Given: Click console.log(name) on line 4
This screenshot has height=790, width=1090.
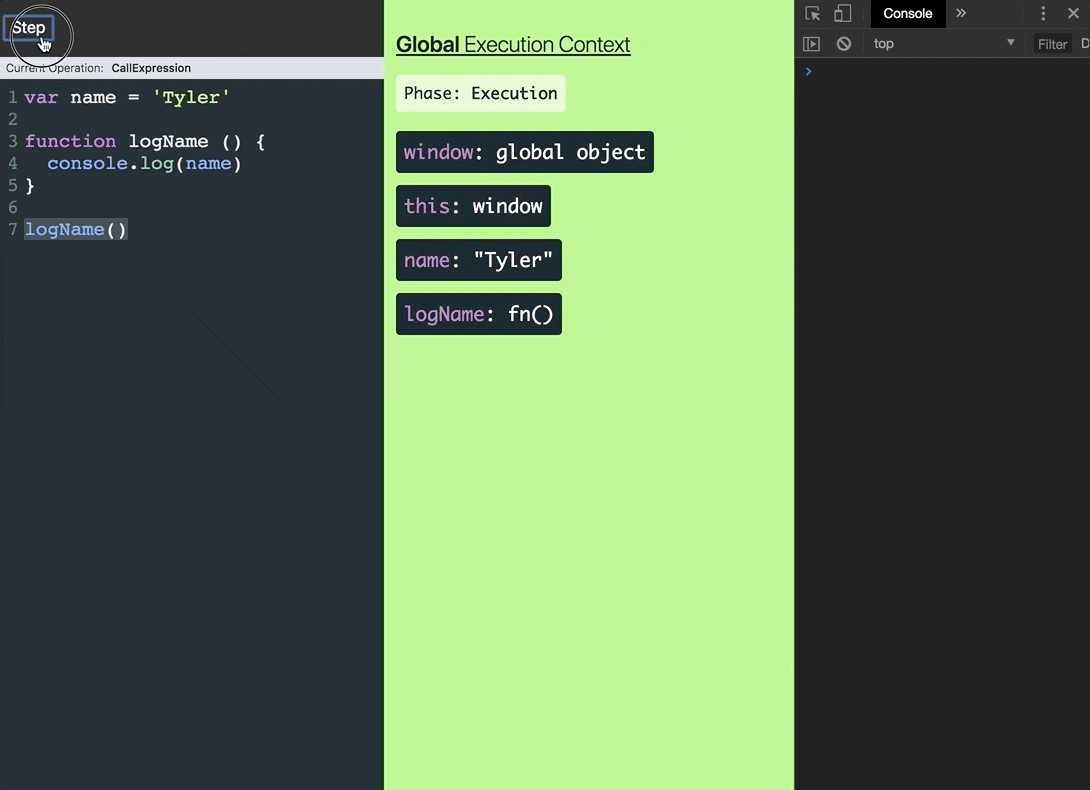Looking at the screenshot, I should click(x=144, y=163).
